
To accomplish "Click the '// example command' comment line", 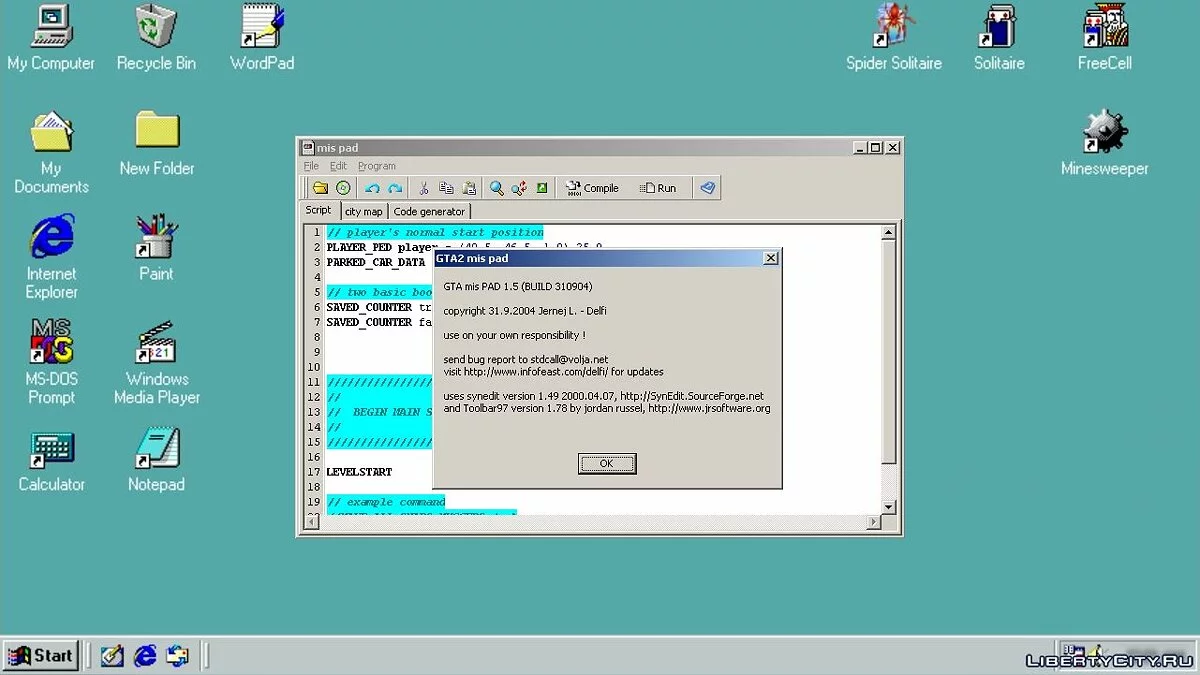I will [x=385, y=502].
